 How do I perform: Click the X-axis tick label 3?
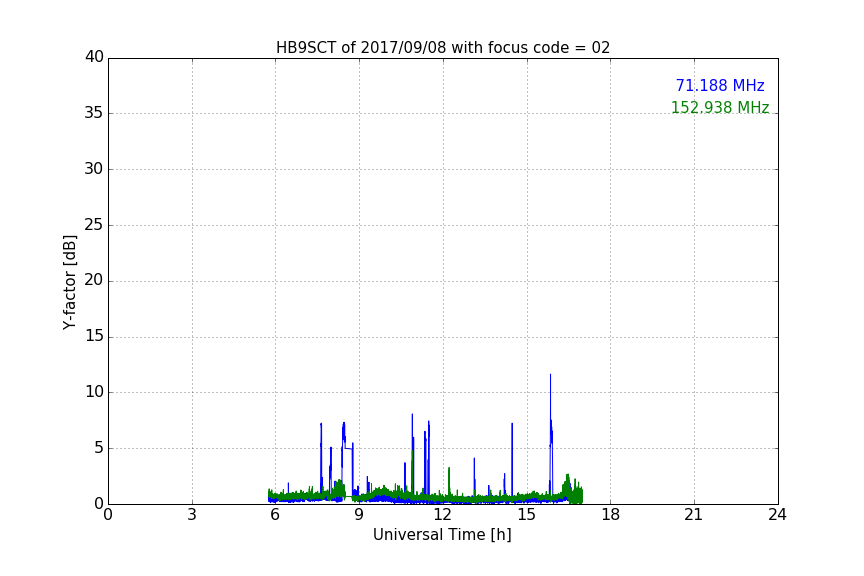pyautogui.click(x=192, y=515)
